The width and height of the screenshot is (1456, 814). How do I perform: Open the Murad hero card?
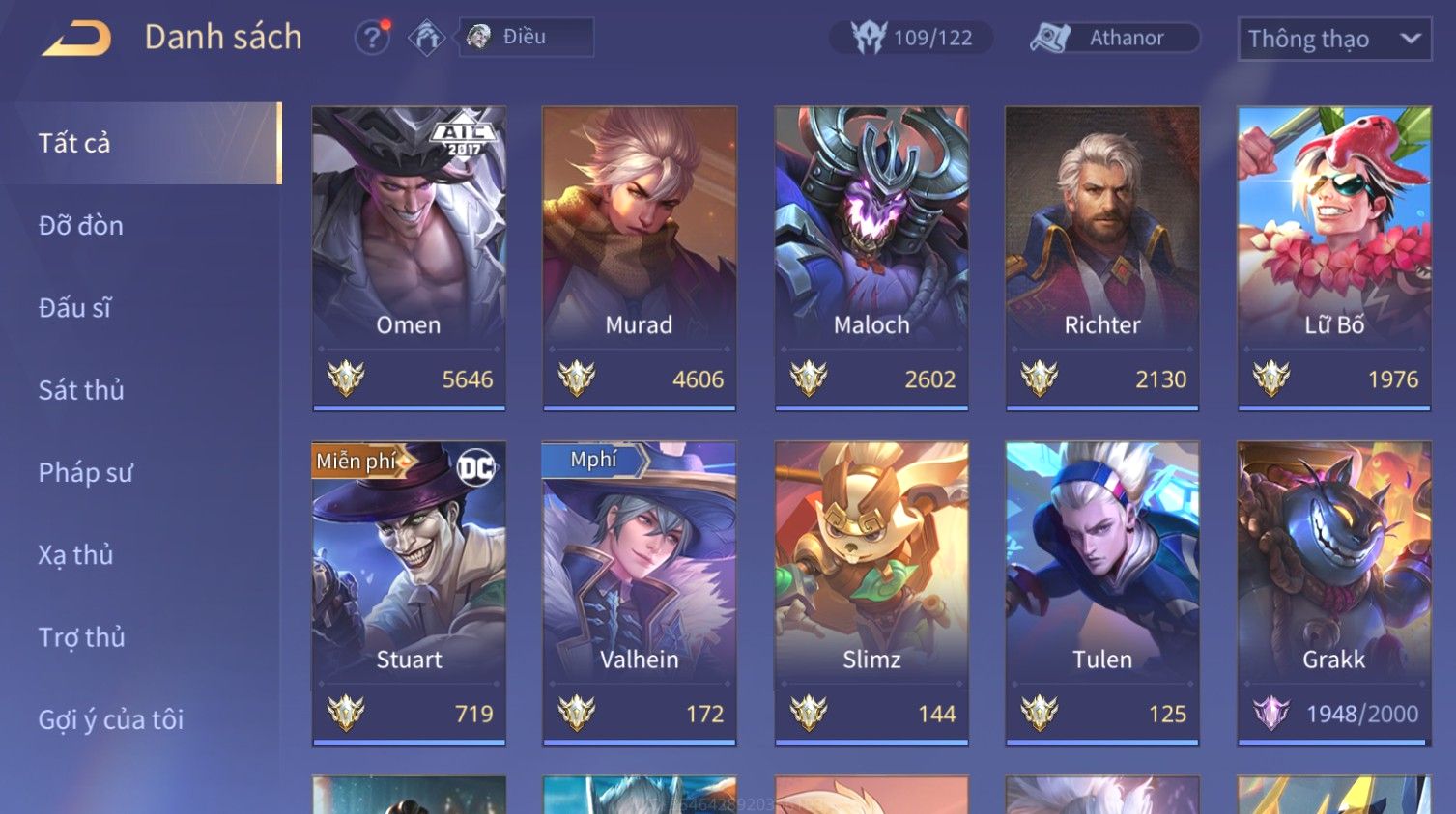pyautogui.click(x=640, y=258)
